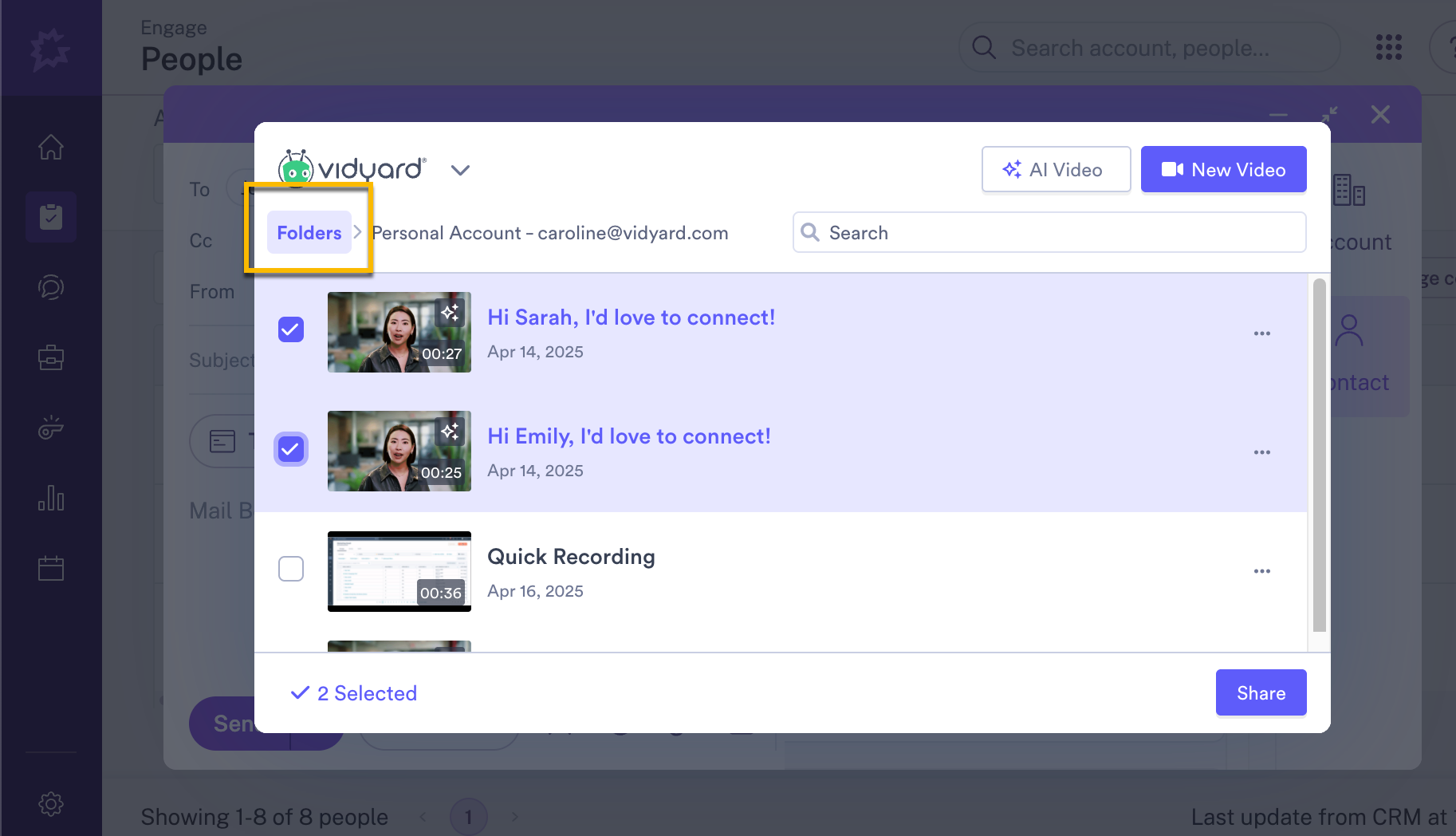
Task: Focus the video Search field
Action: coord(1049,232)
